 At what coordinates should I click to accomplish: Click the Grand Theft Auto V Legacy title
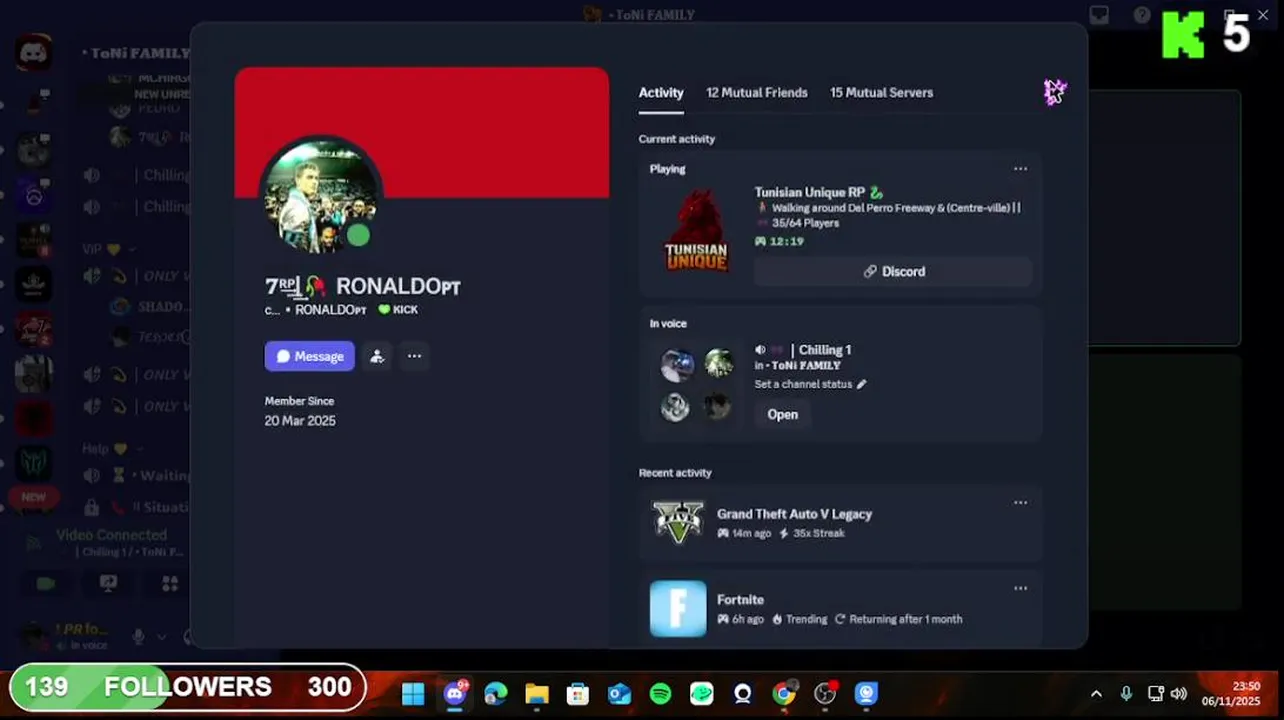tap(794, 514)
